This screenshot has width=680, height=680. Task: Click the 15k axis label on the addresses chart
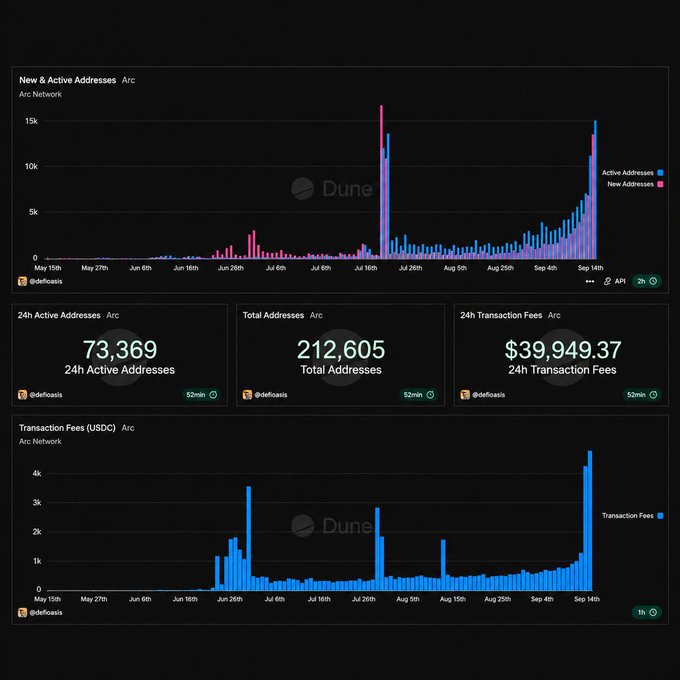[x=31, y=121]
